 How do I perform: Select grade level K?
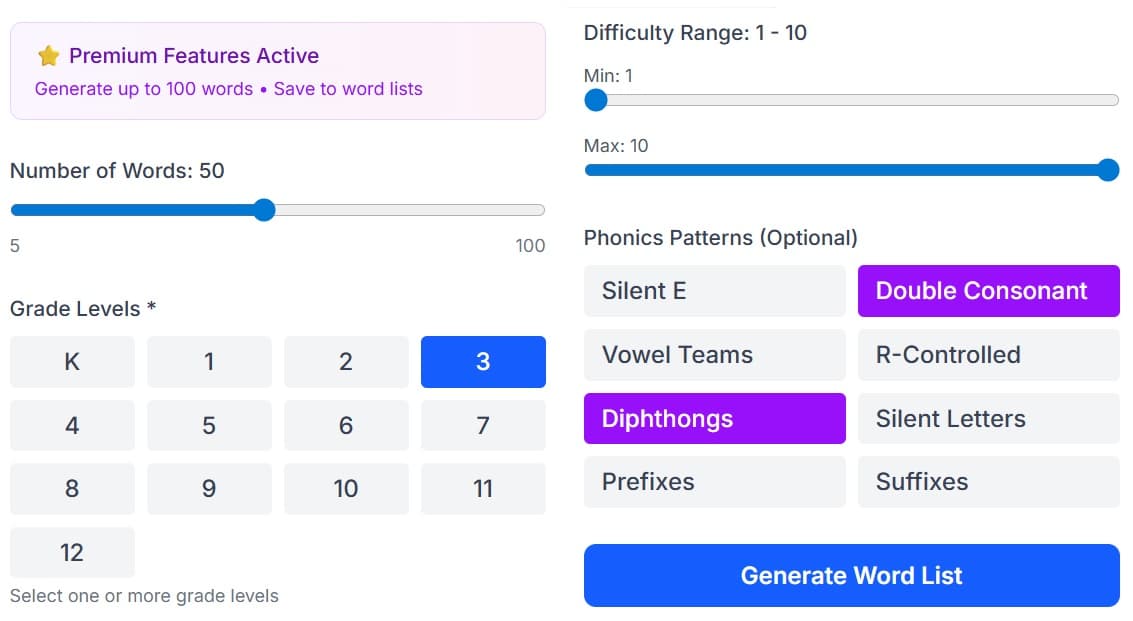coord(72,361)
